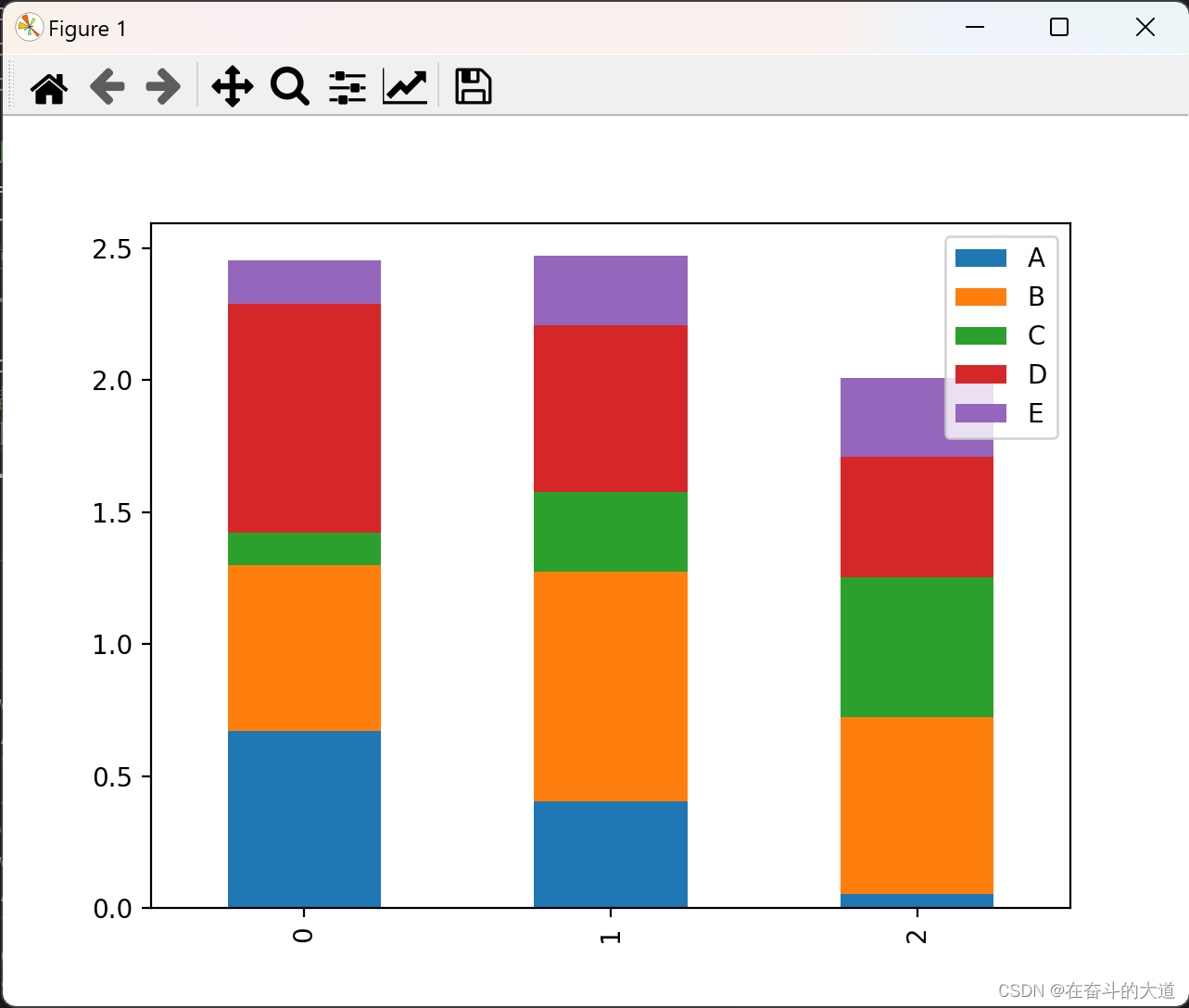Save the figure with the floppy icon
Image resolution: width=1189 pixels, height=1008 pixels.
point(473,87)
